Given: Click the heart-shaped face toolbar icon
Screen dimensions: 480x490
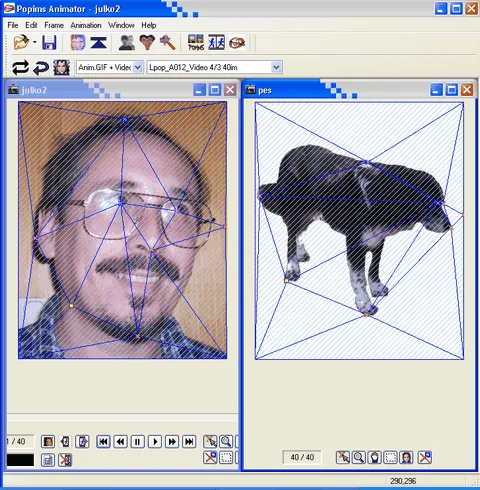Looking at the screenshot, I should (x=147, y=43).
